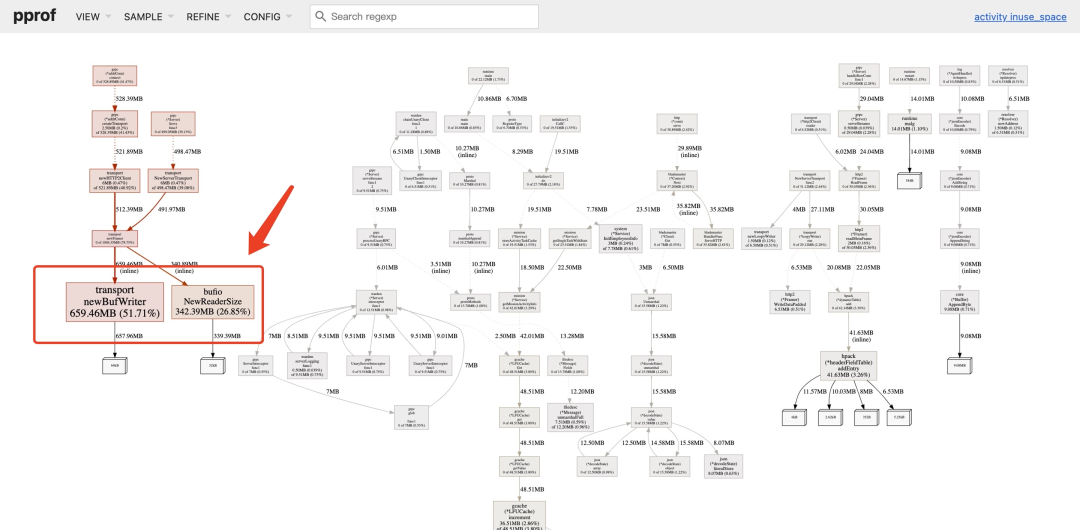Click the 657.96MB edge label
This screenshot has height=530, width=1080.
click(x=129, y=336)
